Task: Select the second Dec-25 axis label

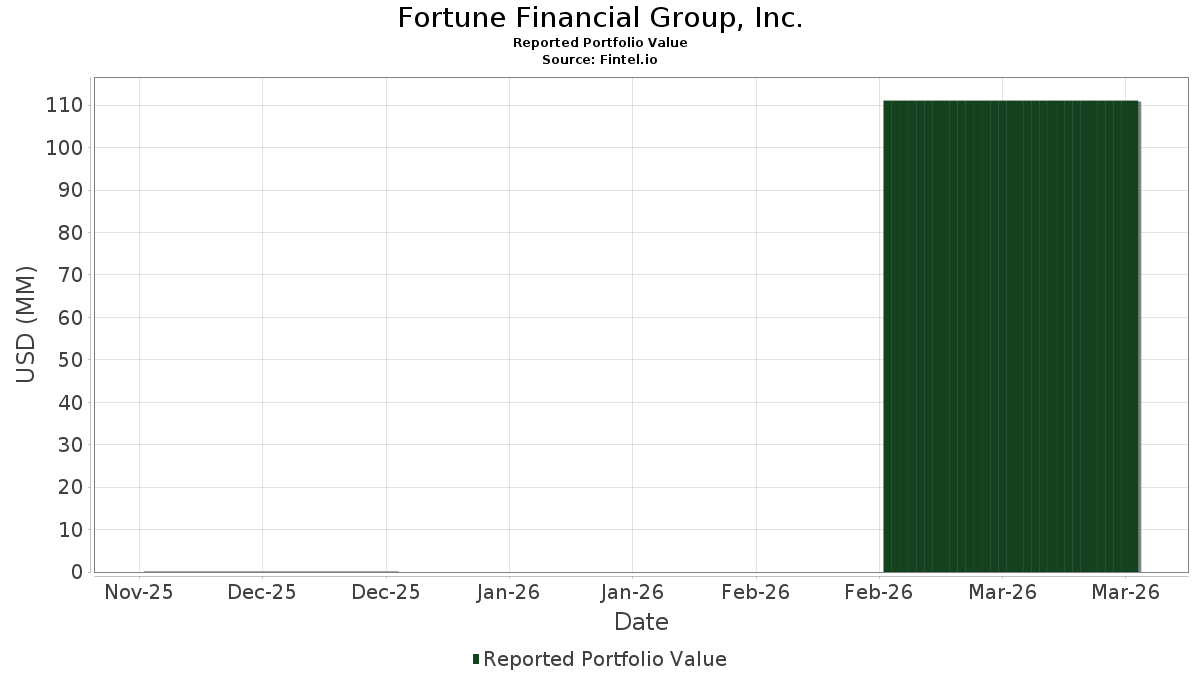Action: tap(386, 592)
